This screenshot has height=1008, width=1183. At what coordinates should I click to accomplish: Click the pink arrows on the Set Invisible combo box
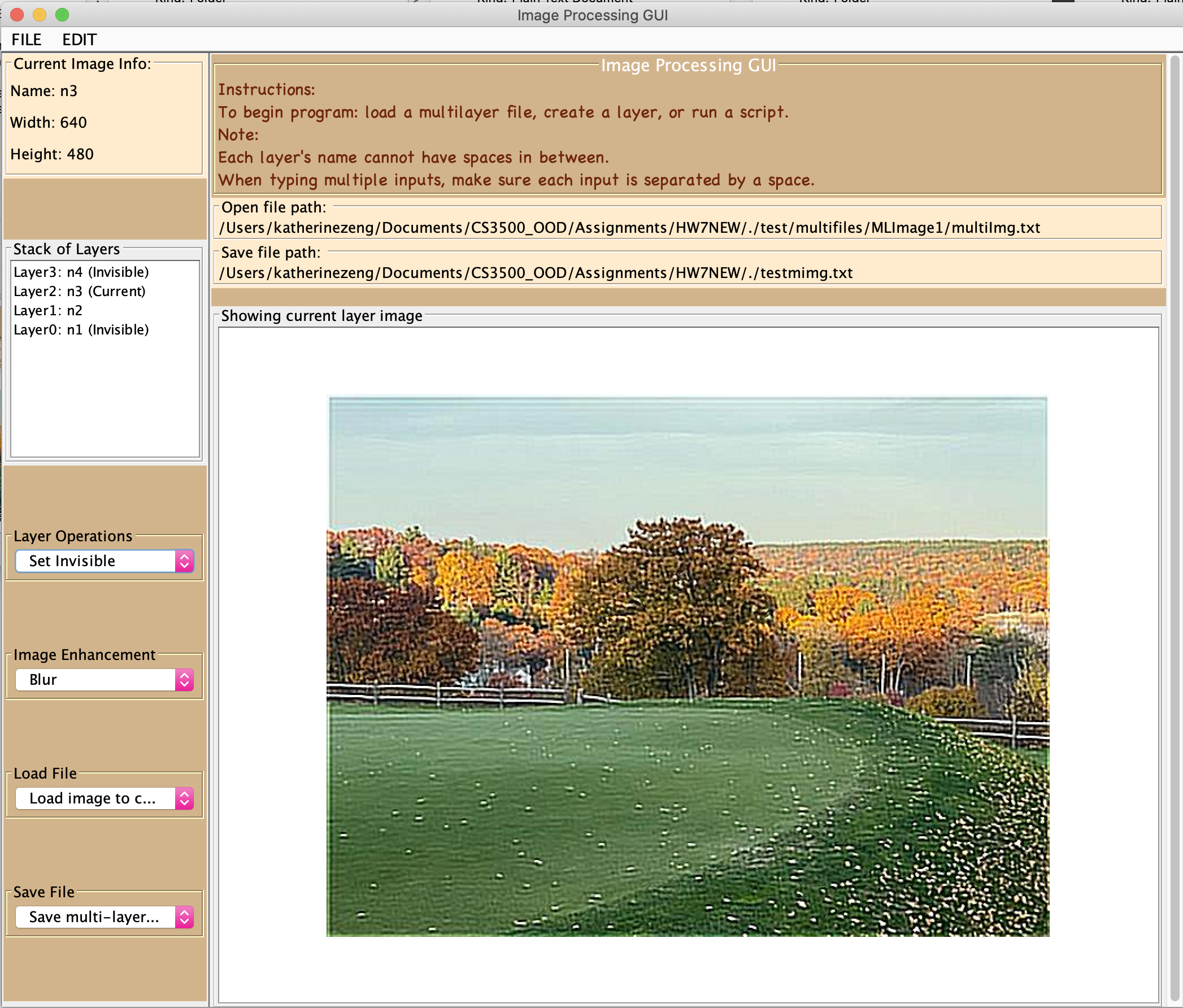click(x=184, y=561)
